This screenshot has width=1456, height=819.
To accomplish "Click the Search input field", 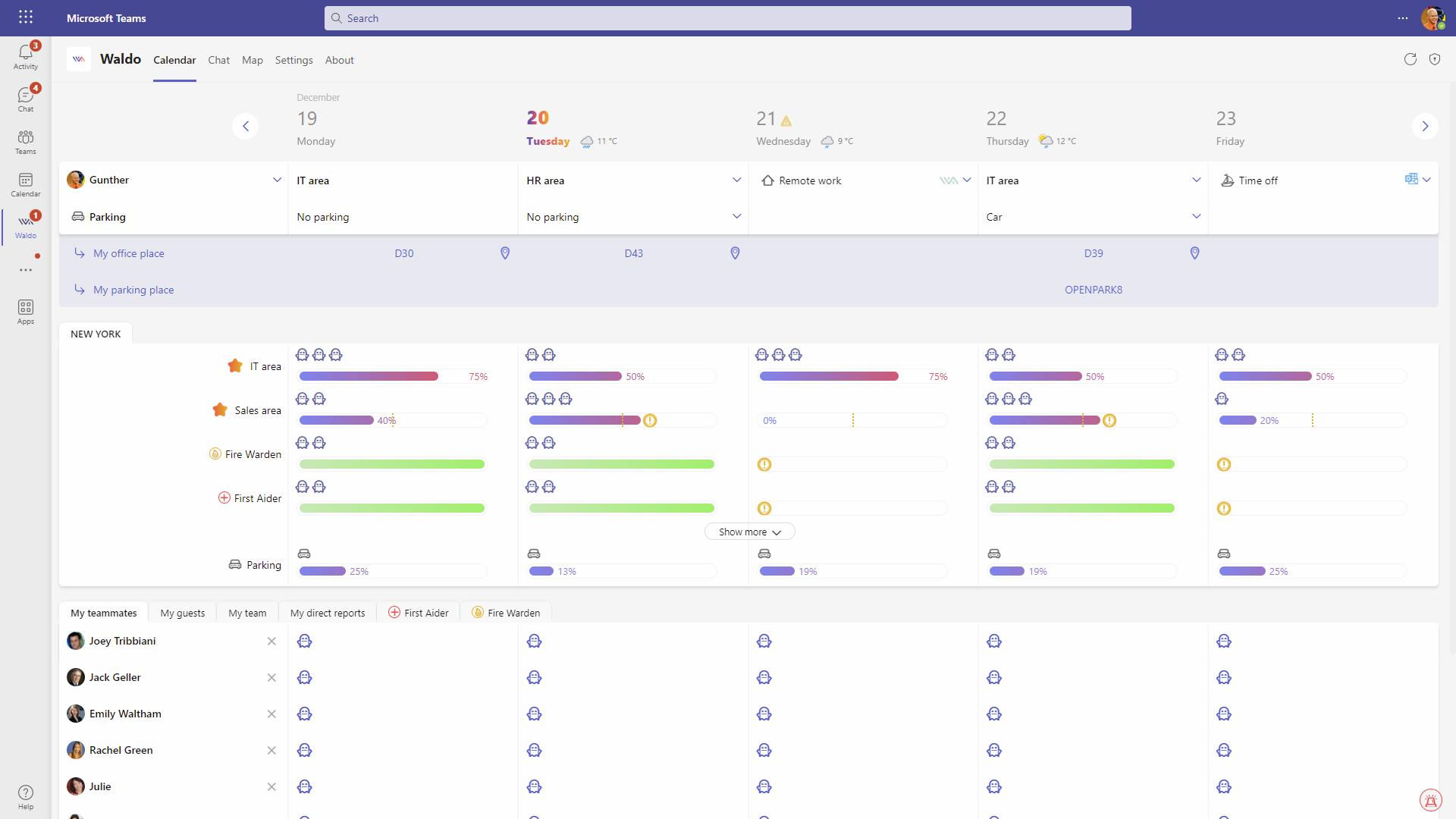I will pyautogui.click(x=728, y=18).
